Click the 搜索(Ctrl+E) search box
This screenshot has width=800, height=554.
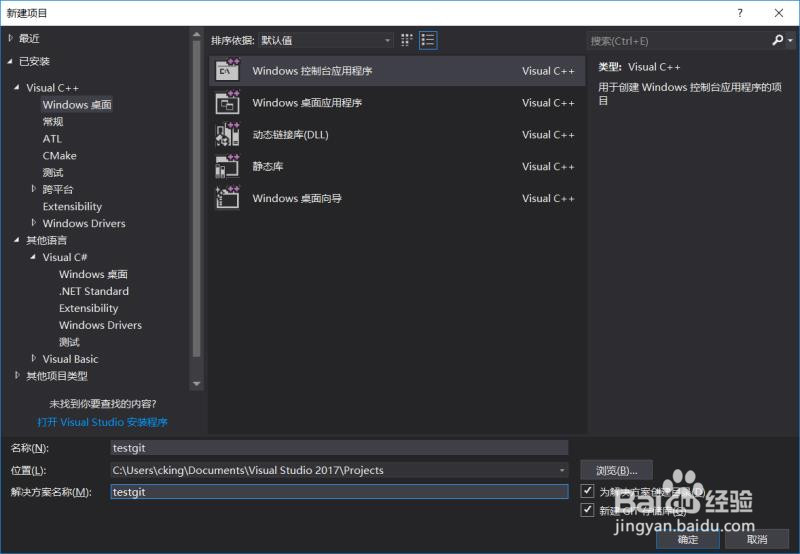click(x=679, y=41)
